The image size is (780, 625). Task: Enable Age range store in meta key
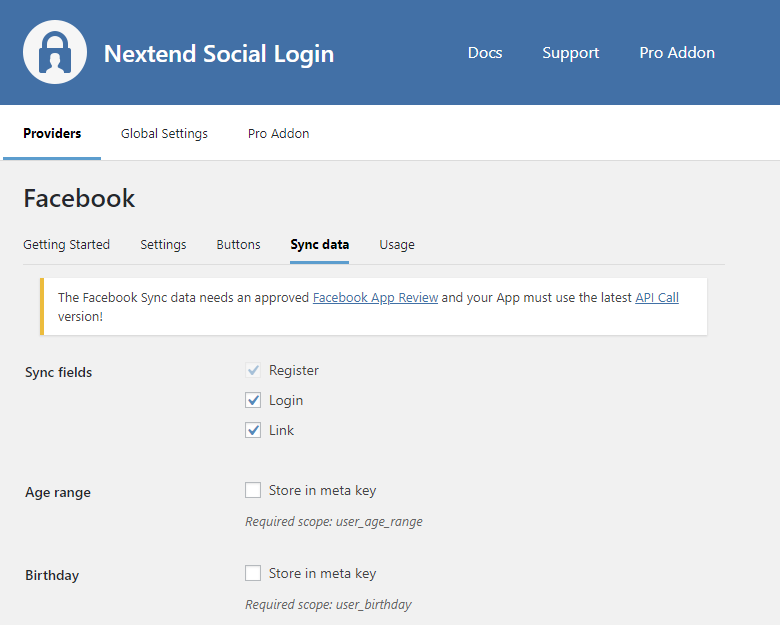pyautogui.click(x=253, y=490)
